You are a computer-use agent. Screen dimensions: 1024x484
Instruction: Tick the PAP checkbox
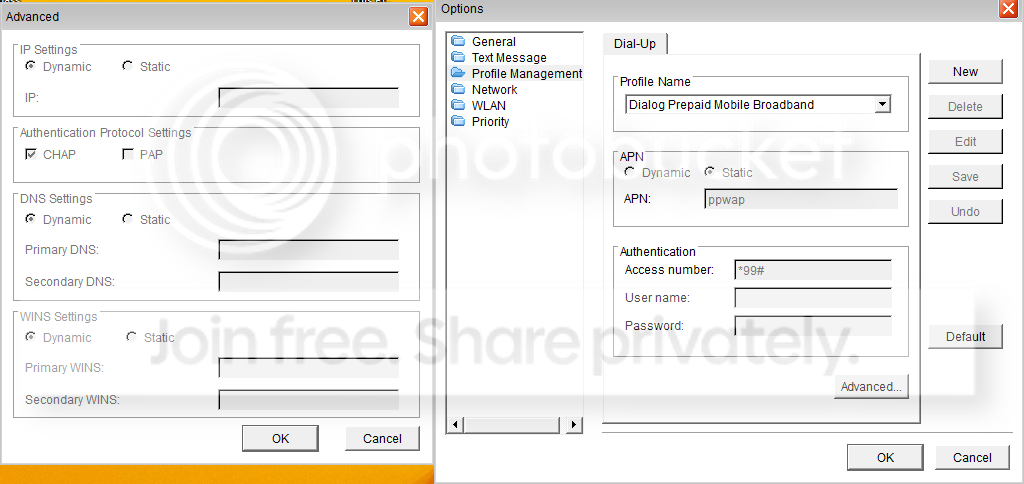tap(127, 155)
